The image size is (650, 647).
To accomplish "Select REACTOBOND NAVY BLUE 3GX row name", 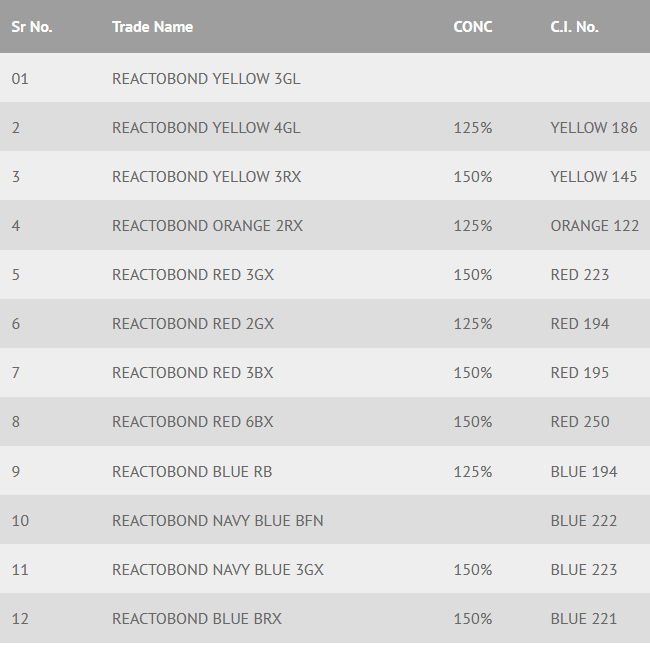I will coord(217,570).
